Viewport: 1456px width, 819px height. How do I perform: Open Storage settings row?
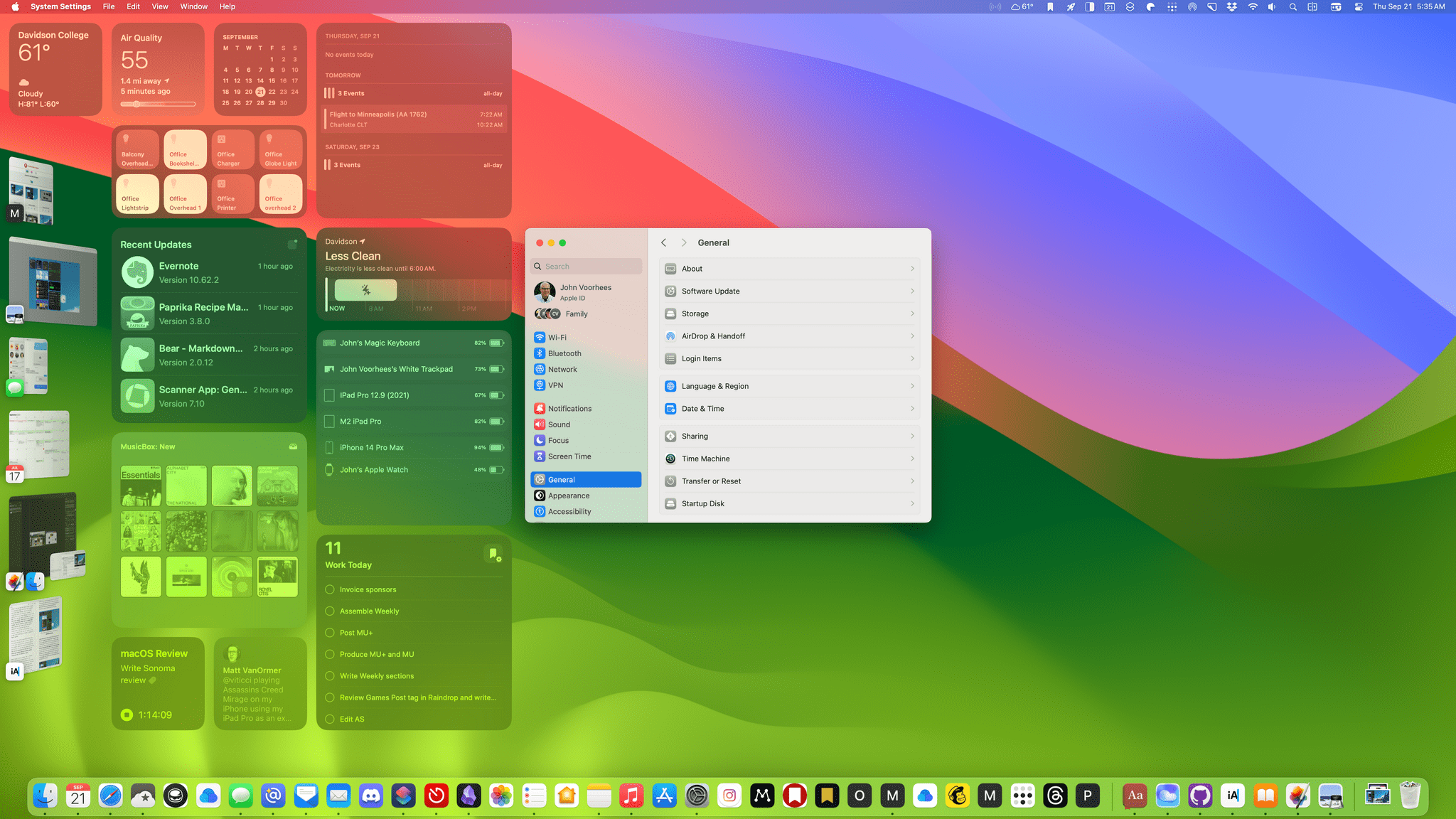tap(789, 314)
